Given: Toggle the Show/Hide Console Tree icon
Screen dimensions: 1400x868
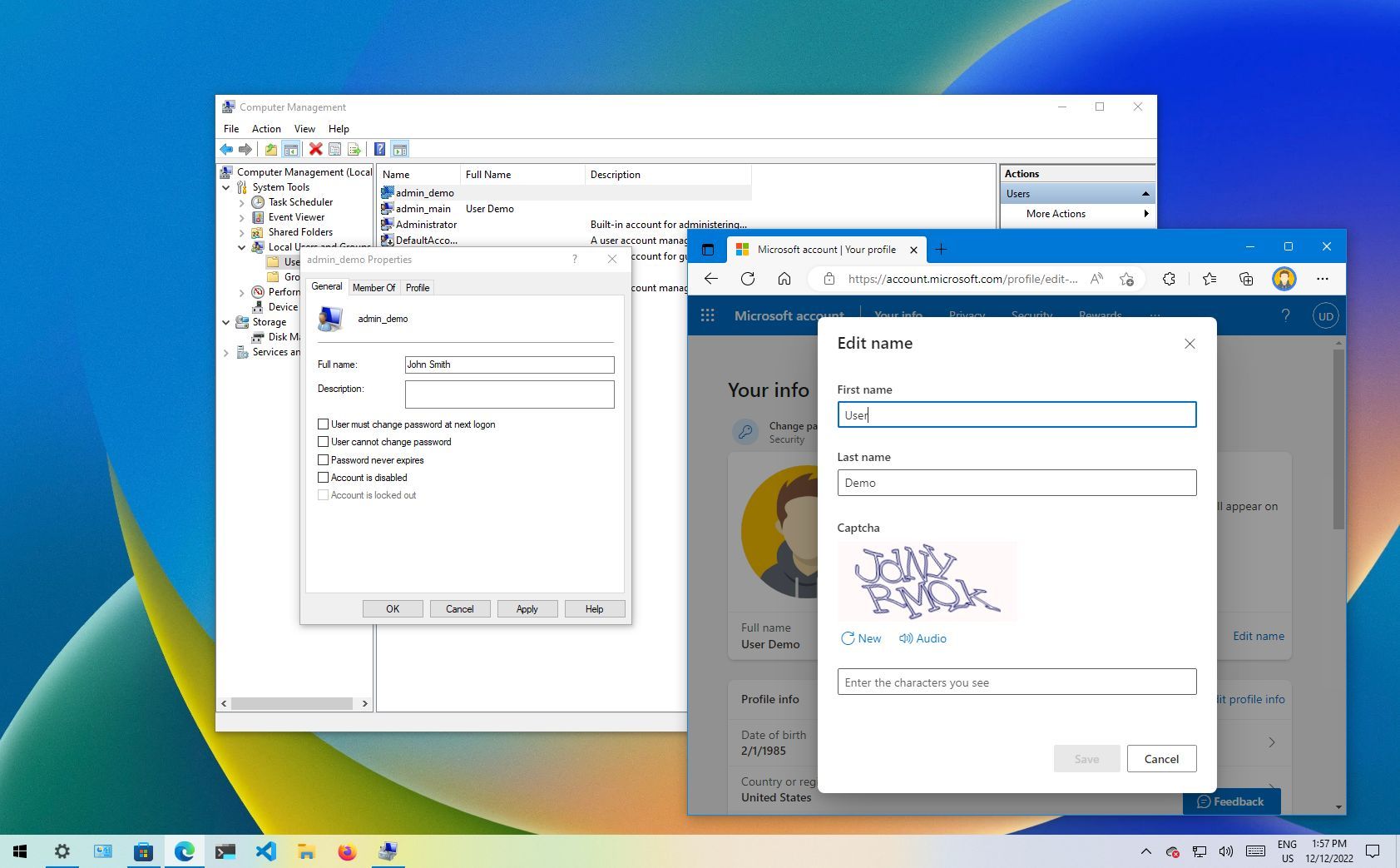Looking at the screenshot, I should click(x=291, y=149).
